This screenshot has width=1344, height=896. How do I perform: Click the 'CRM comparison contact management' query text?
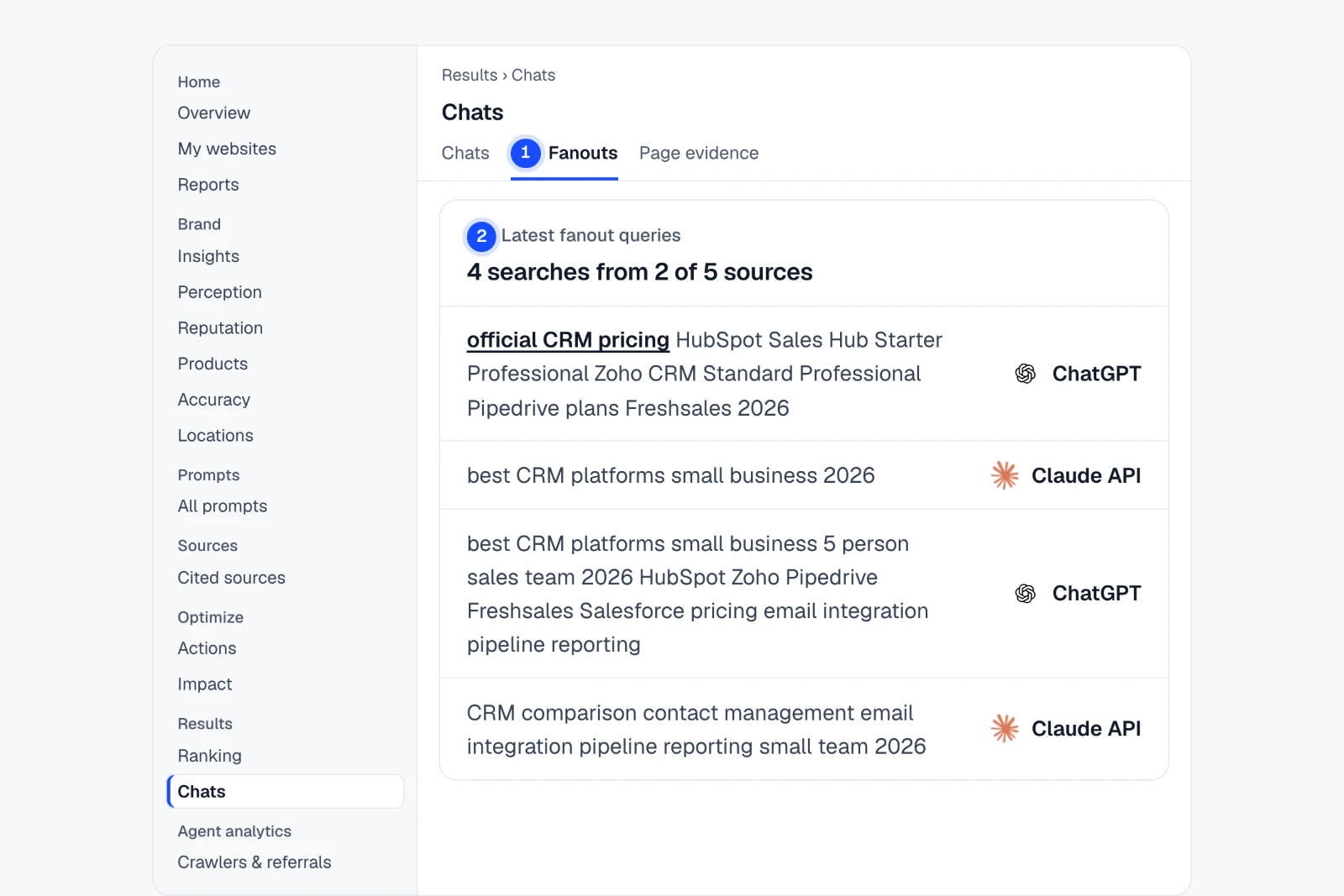click(696, 730)
